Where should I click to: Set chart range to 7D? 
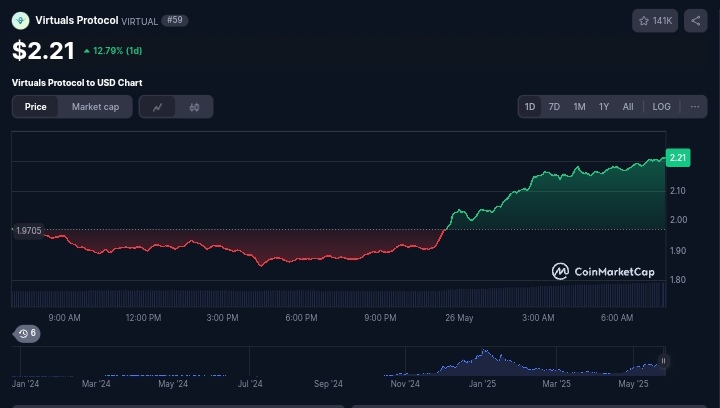(x=554, y=106)
